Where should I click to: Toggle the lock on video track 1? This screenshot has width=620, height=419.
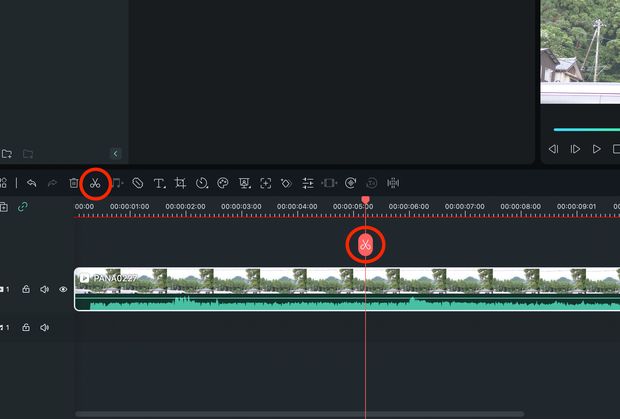tap(26, 289)
